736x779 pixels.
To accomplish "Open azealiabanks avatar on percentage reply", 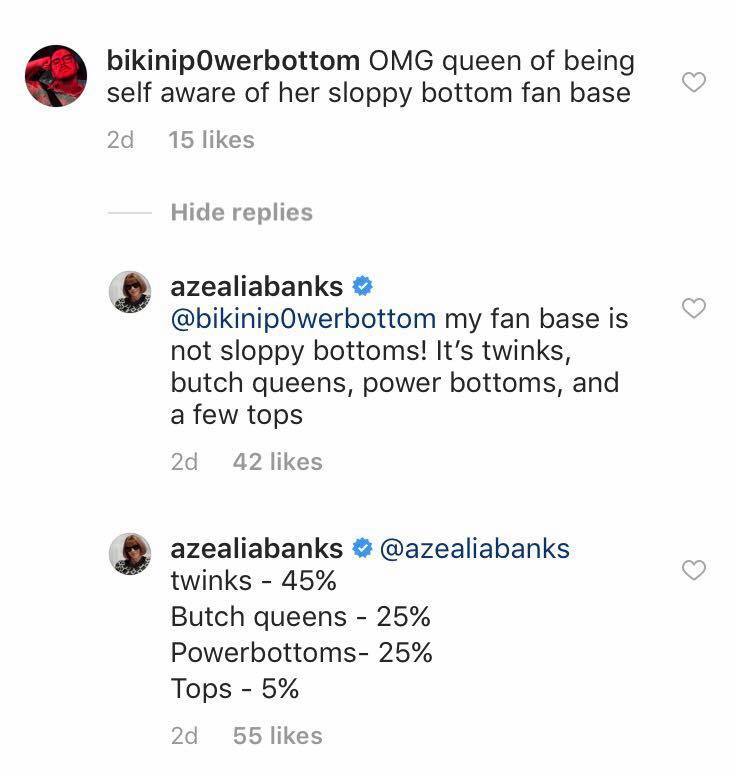I will (129, 554).
